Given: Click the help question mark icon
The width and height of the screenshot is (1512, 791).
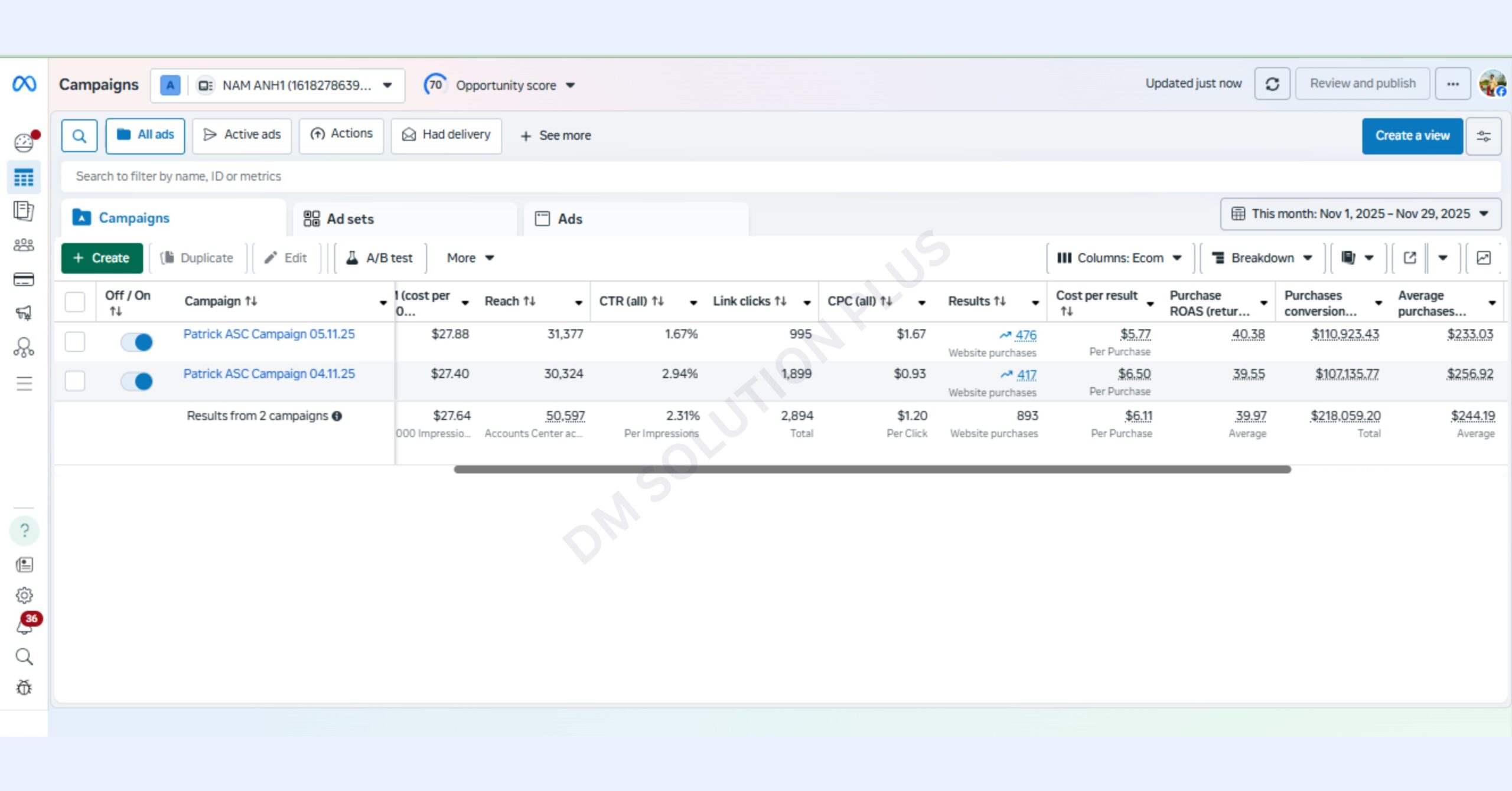Looking at the screenshot, I should [x=24, y=530].
